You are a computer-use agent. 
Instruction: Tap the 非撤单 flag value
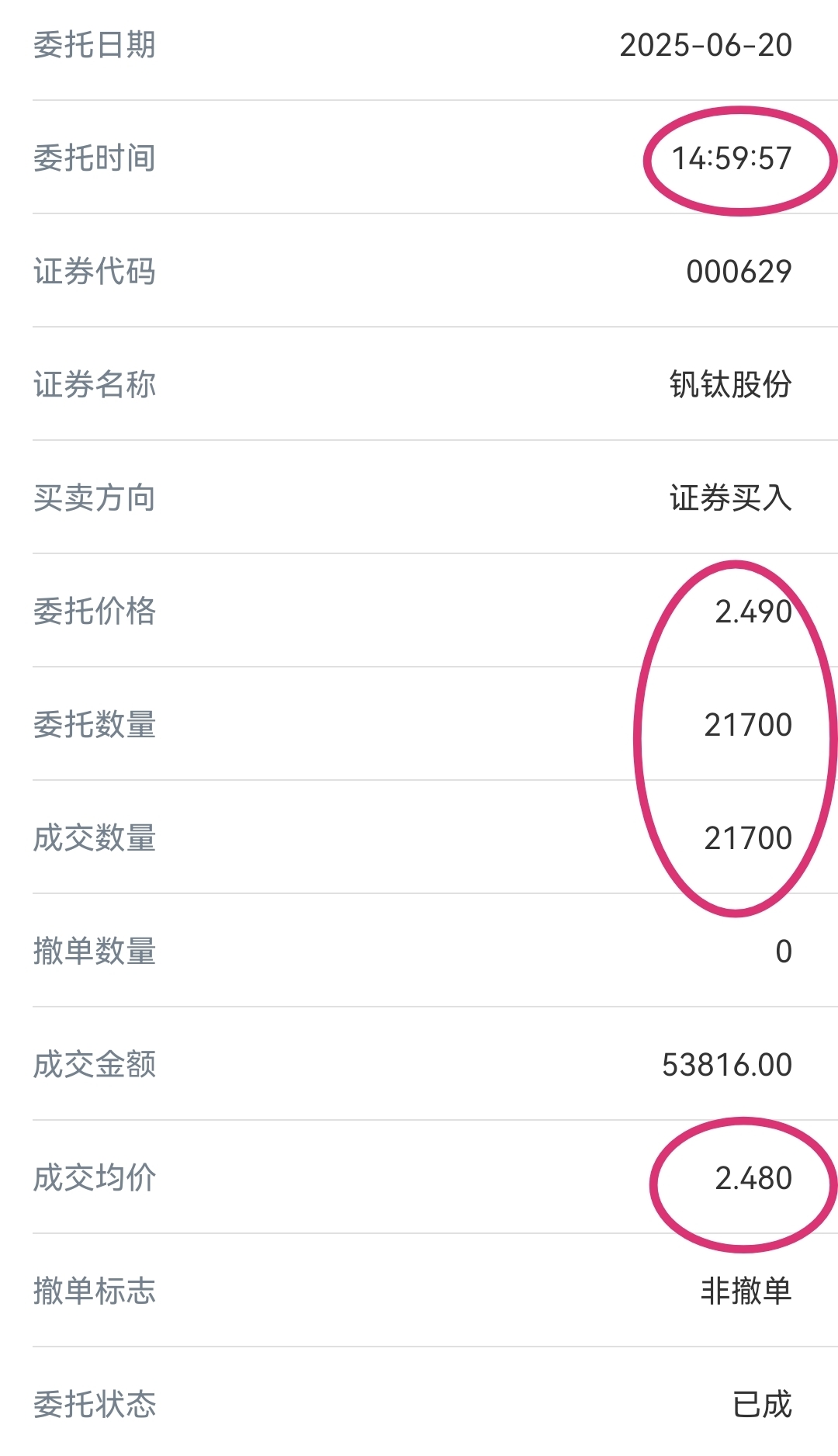tap(746, 1291)
